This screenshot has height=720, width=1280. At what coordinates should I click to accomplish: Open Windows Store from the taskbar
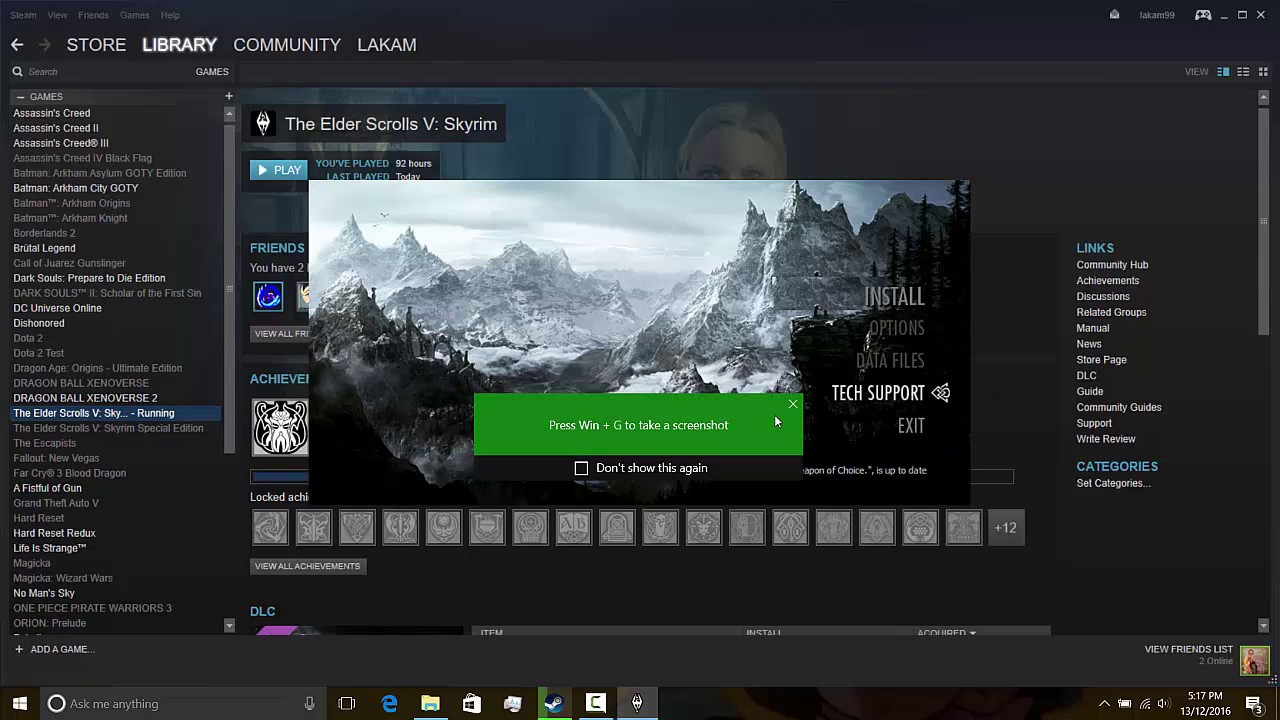click(471, 704)
